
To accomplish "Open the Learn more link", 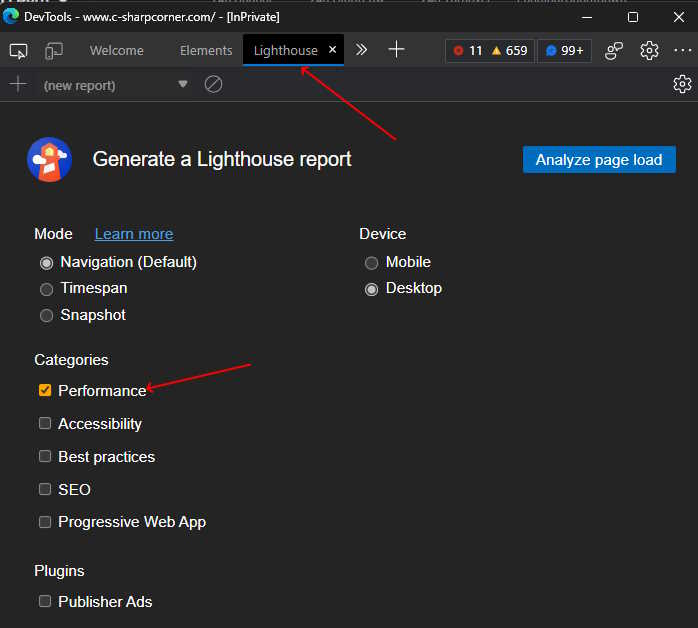I will tap(134, 234).
